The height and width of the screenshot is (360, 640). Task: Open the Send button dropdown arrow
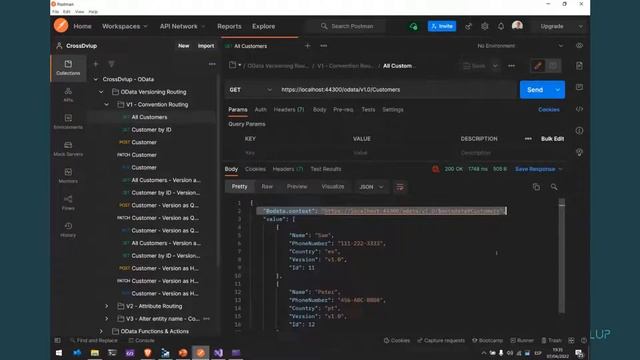point(558,90)
